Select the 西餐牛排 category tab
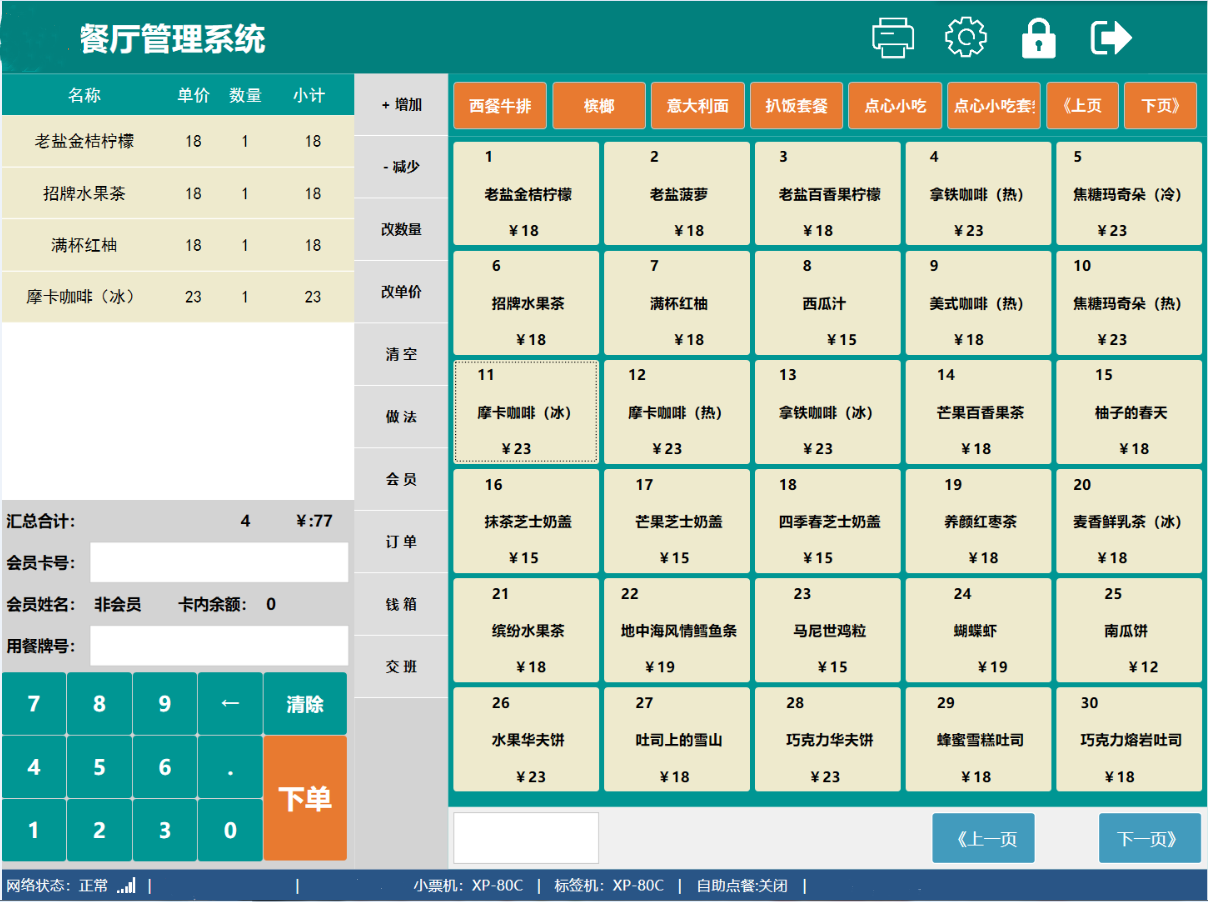 [x=500, y=106]
